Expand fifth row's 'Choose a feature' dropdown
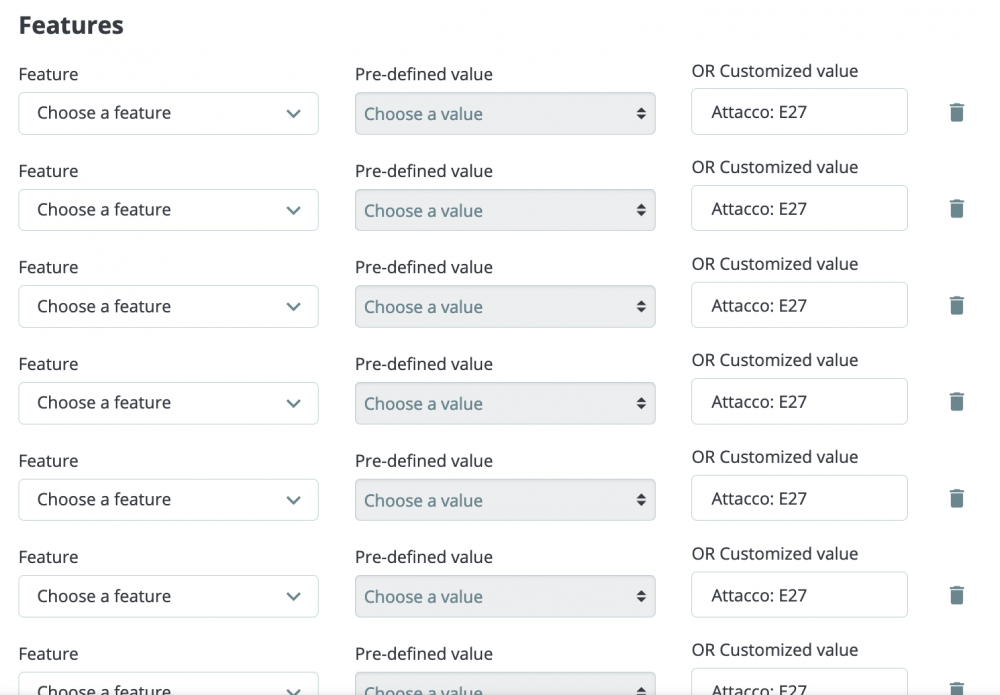The width and height of the screenshot is (1000, 695). pyautogui.click(x=168, y=500)
